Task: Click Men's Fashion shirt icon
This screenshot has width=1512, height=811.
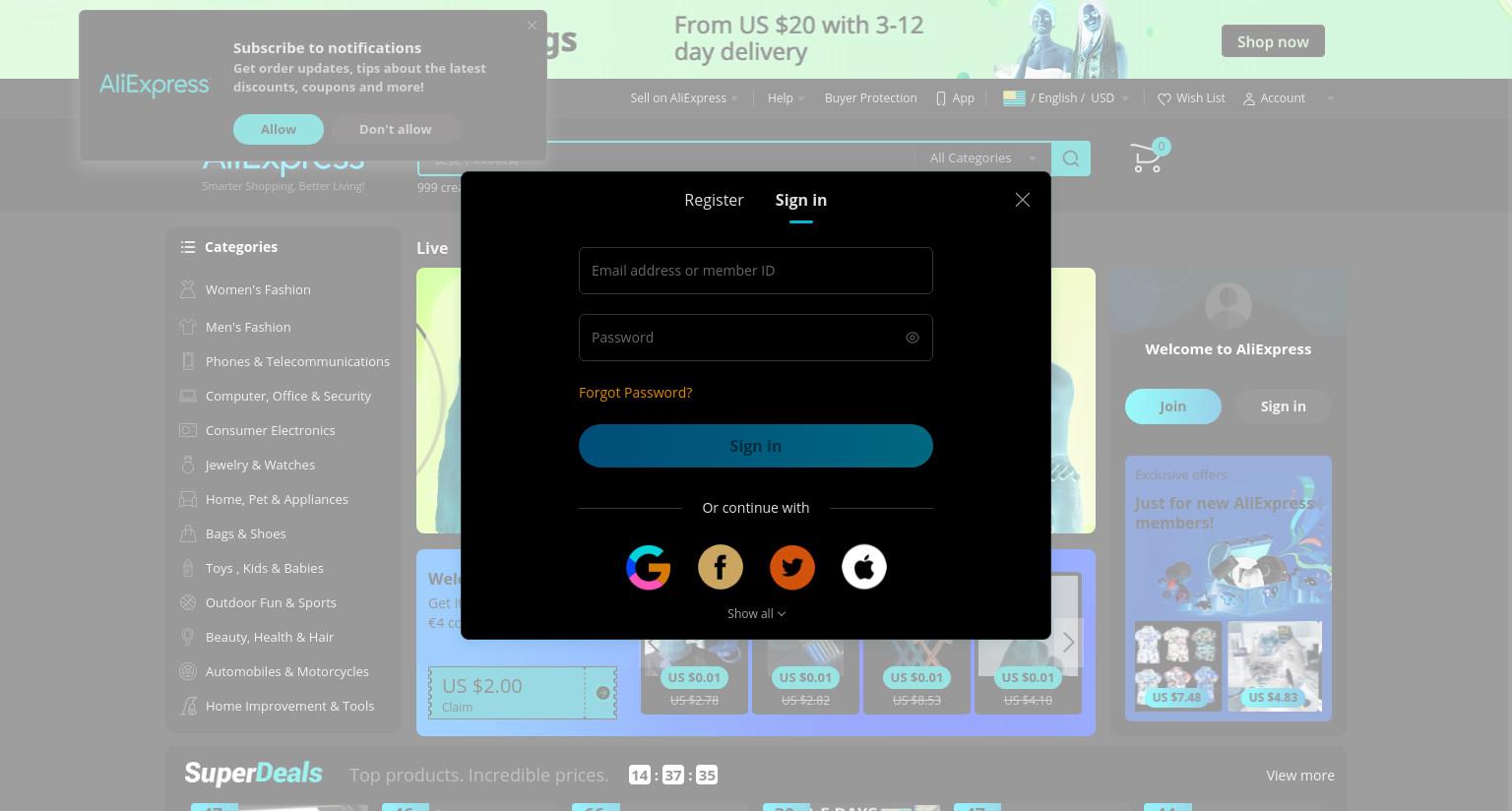Action: pyautogui.click(x=188, y=327)
